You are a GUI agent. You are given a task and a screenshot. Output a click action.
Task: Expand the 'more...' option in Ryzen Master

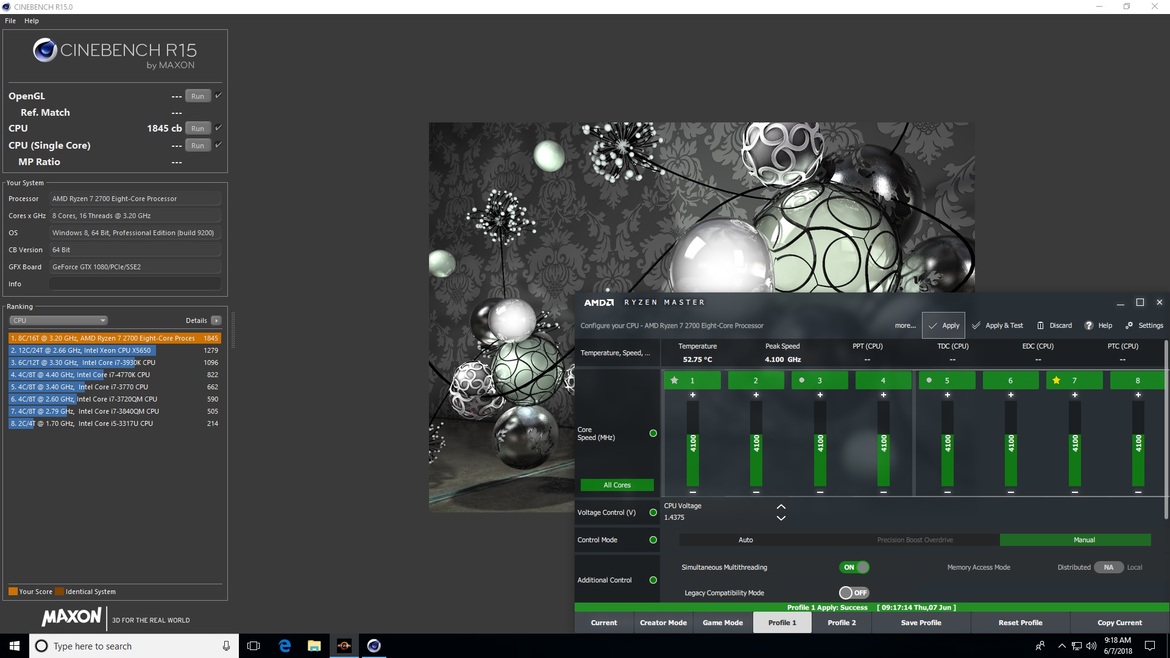(x=905, y=325)
